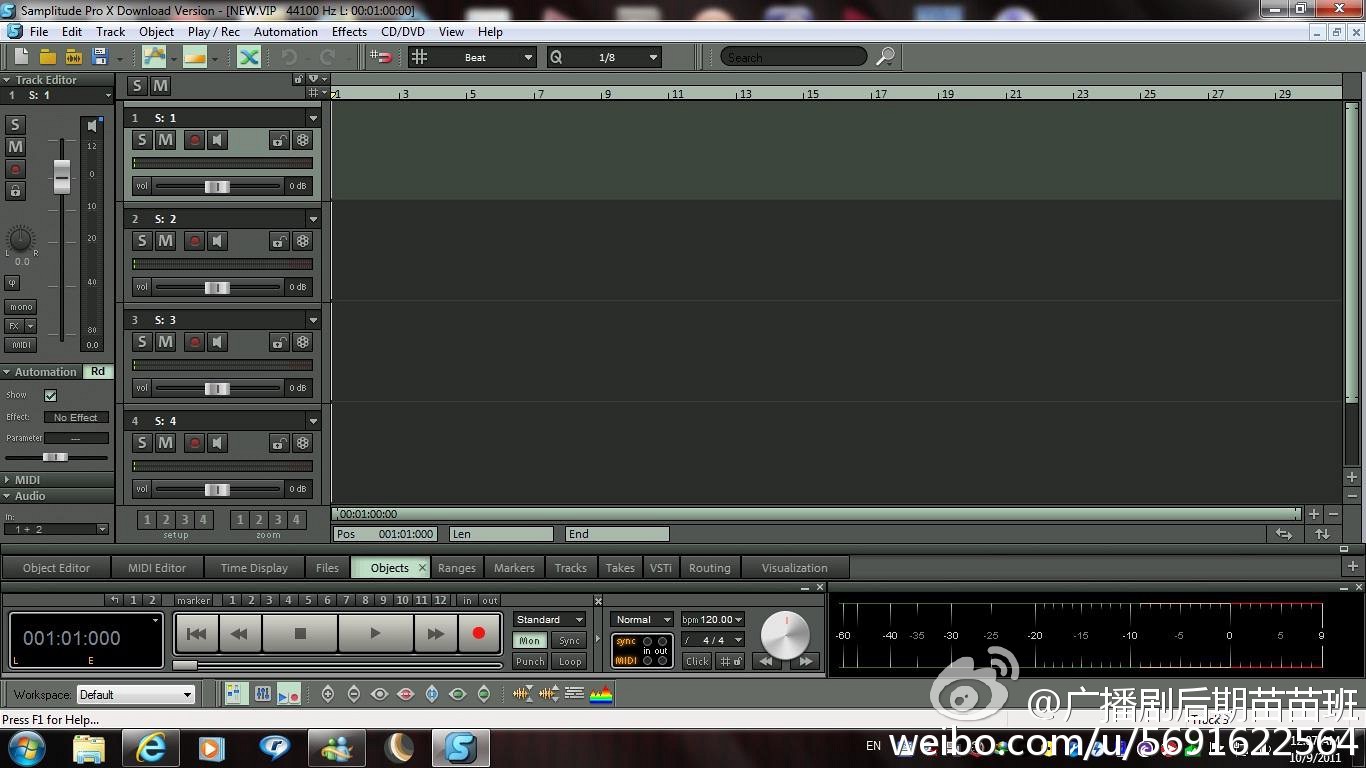Create a new project with New icon

pos(21,57)
